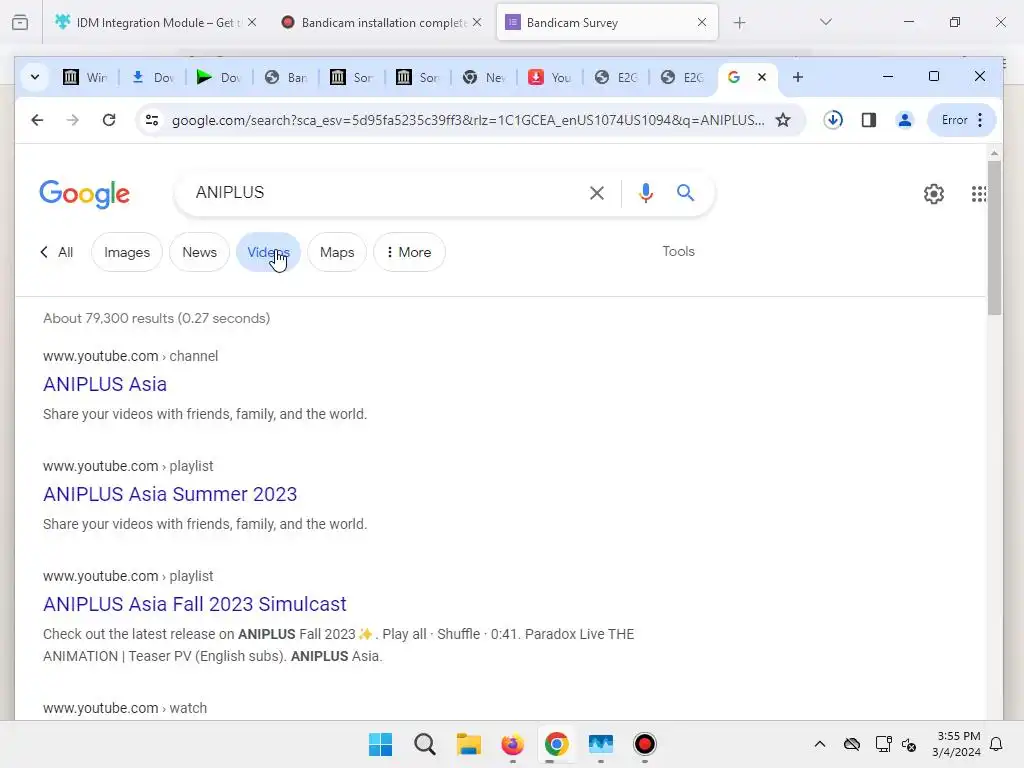The height and width of the screenshot is (768, 1024).
Task: Open ANIPLUS Asia Summer 2023 playlist
Action: pos(170,494)
